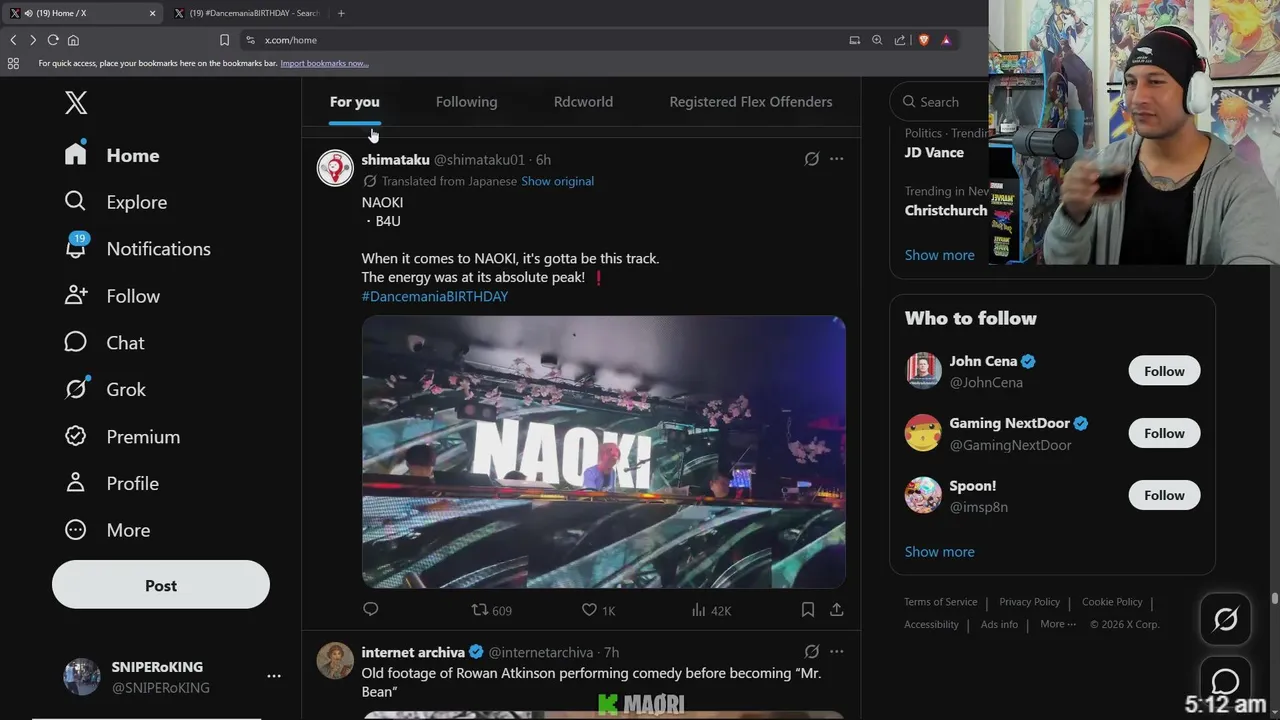The width and height of the screenshot is (1280, 720).
Task: Follow John Cena
Action: point(1164,371)
